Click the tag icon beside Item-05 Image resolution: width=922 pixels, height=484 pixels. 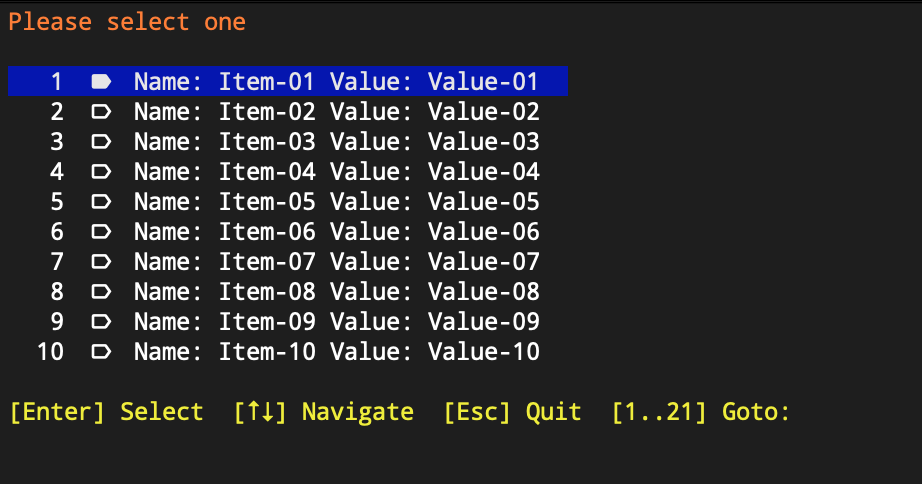point(101,201)
